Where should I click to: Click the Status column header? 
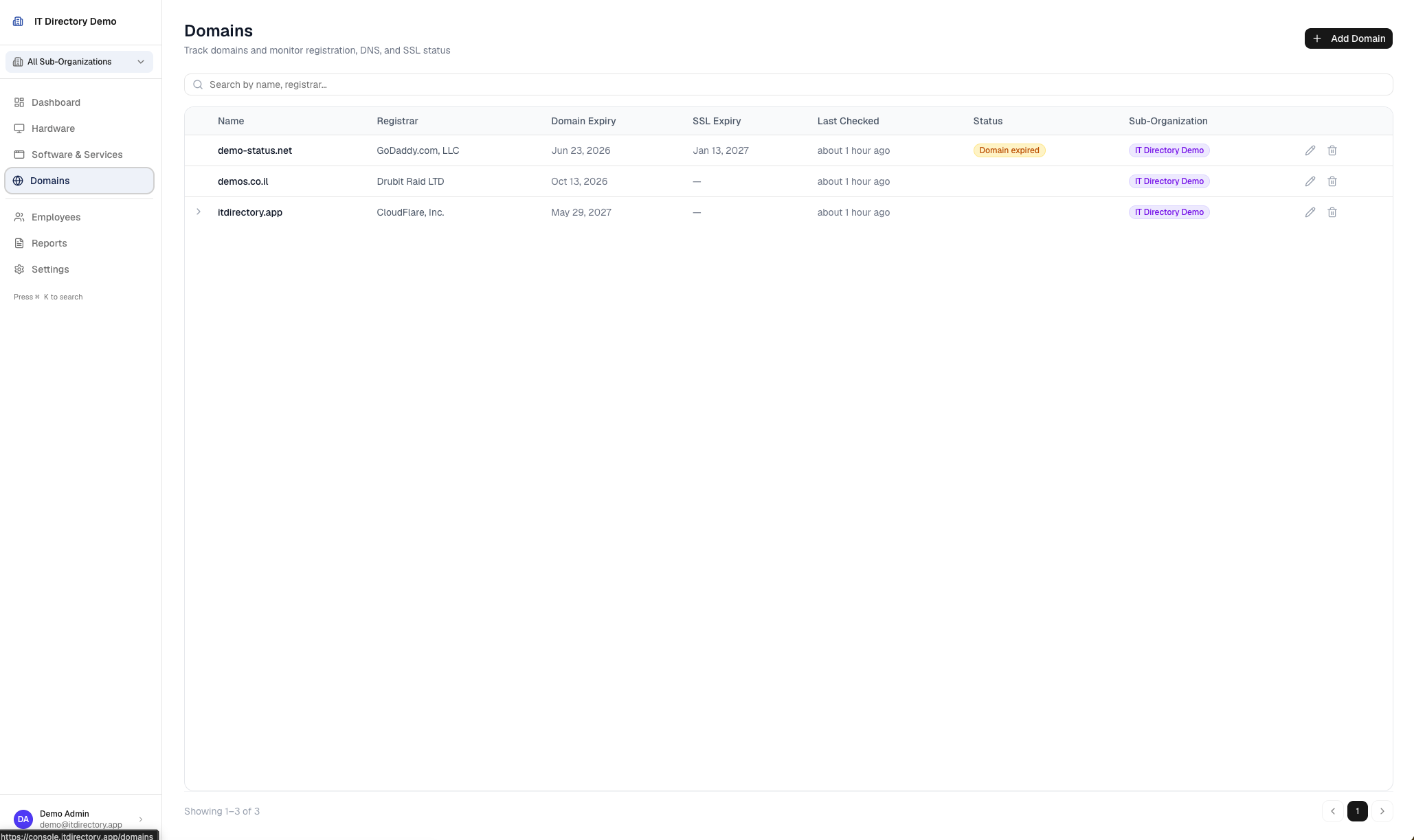(987, 121)
